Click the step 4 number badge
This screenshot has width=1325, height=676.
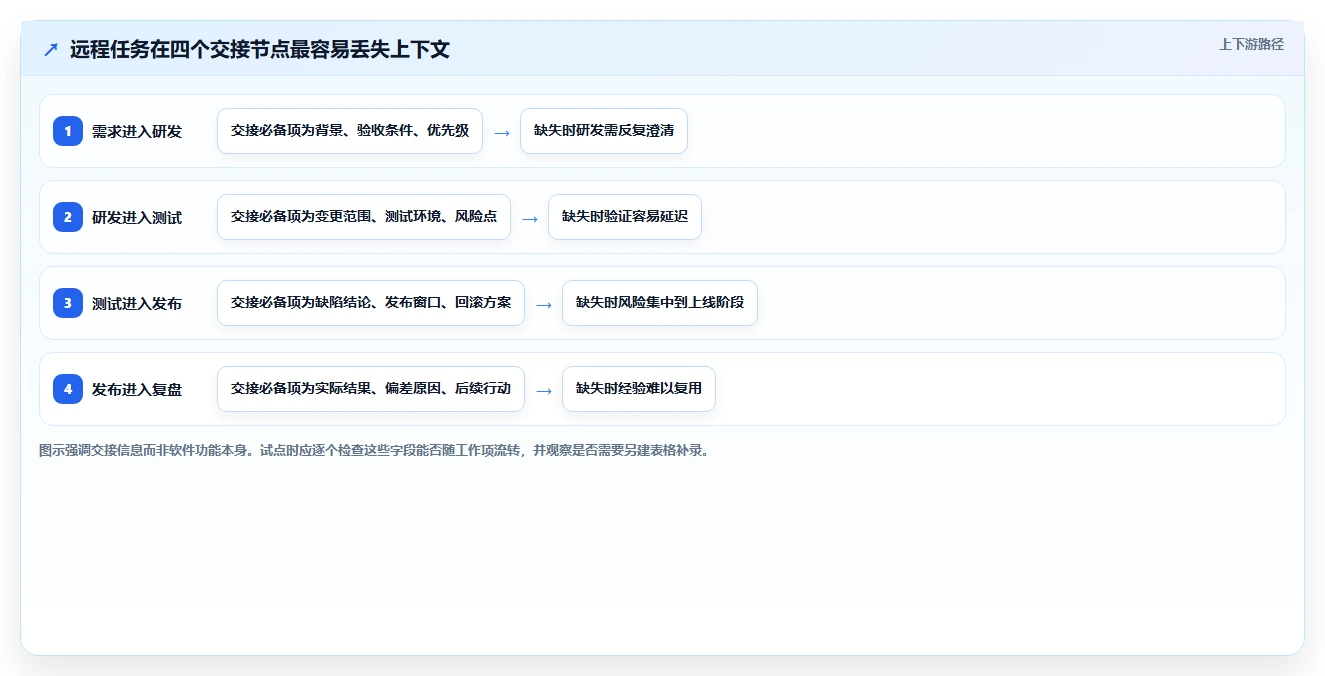(x=68, y=389)
